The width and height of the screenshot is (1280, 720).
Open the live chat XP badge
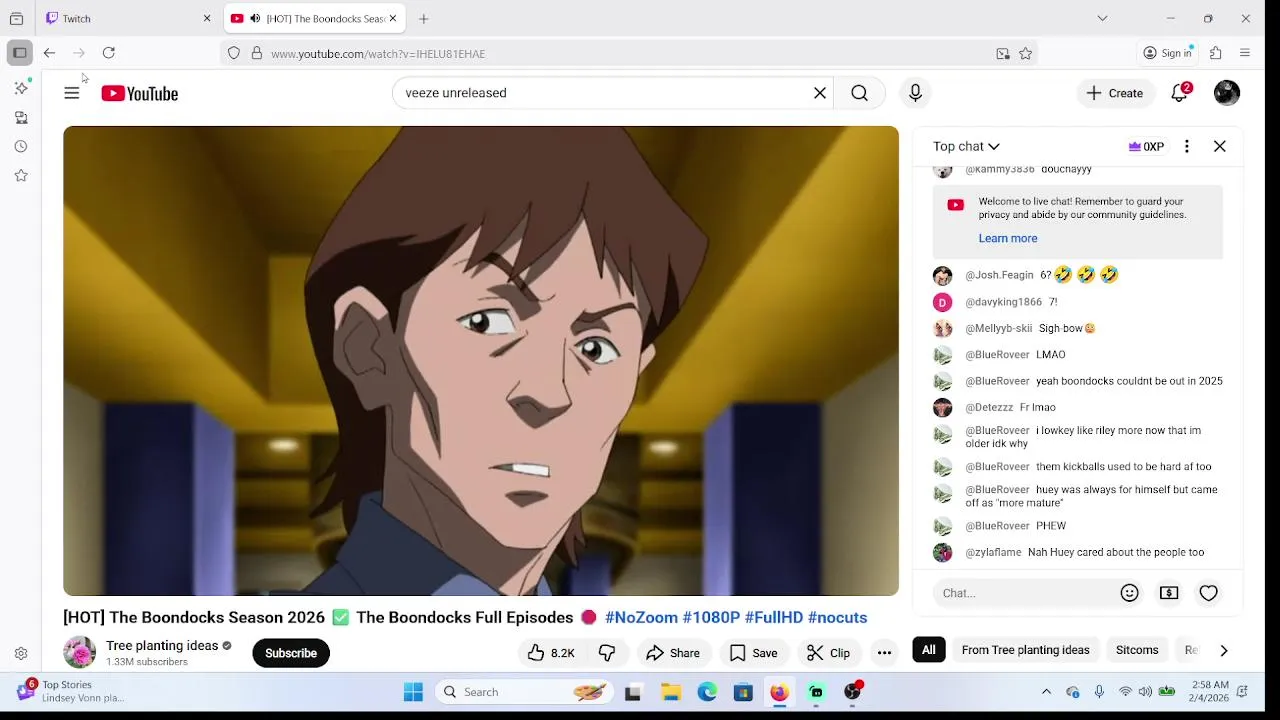1146,147
